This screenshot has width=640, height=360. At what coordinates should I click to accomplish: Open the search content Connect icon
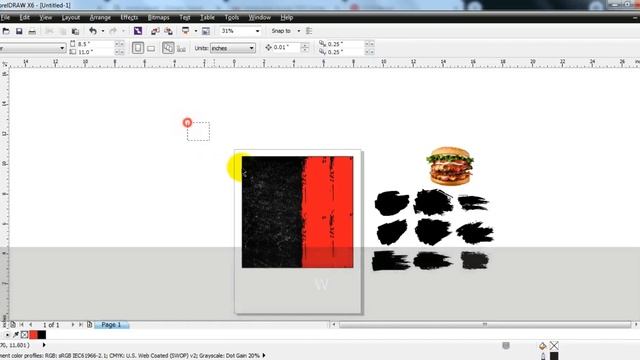click(138, 31)
